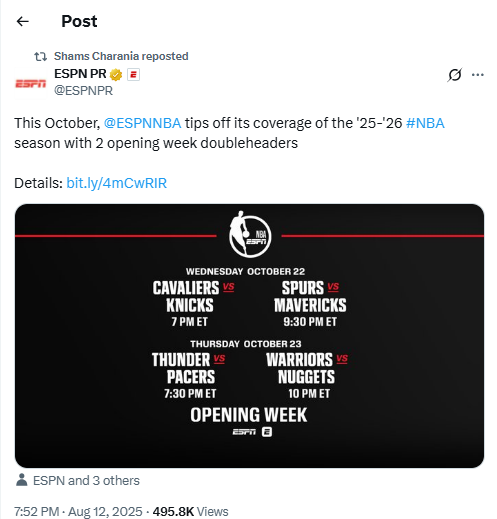
Task: Open the Shams Charania reposted link
Action: click(x=121, y=56)
